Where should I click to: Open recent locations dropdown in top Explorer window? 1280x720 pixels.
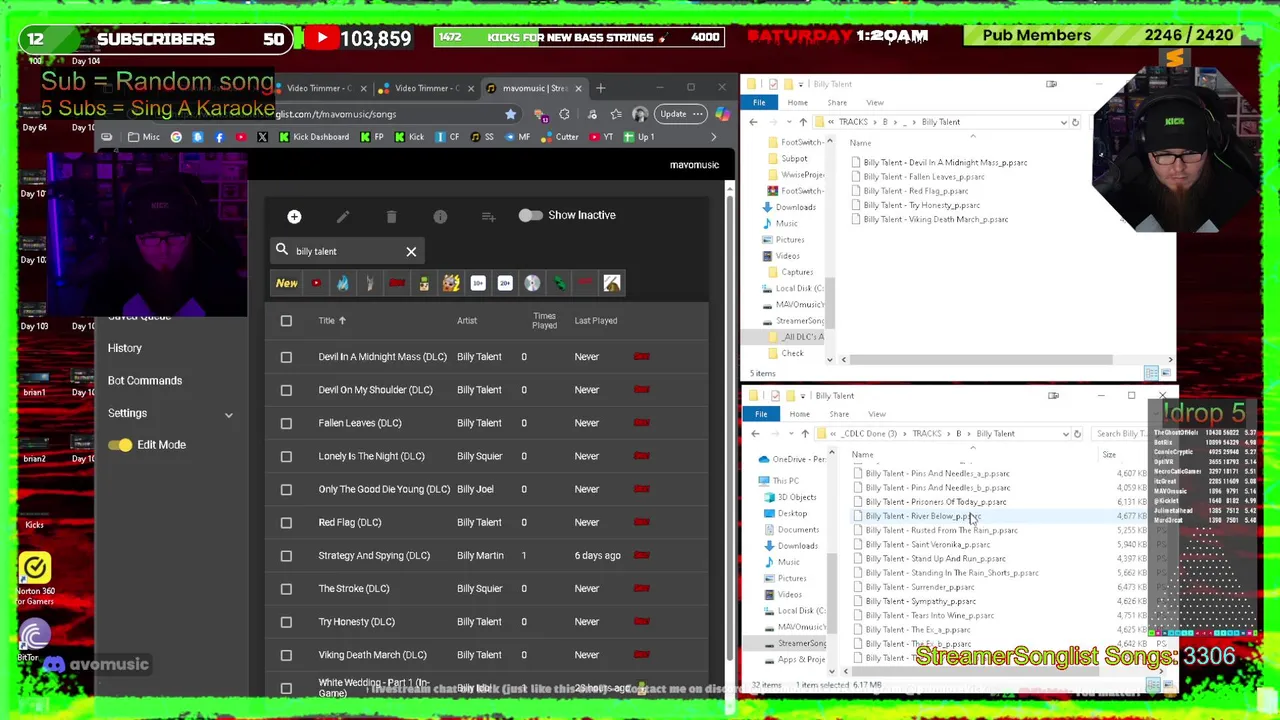790,122
